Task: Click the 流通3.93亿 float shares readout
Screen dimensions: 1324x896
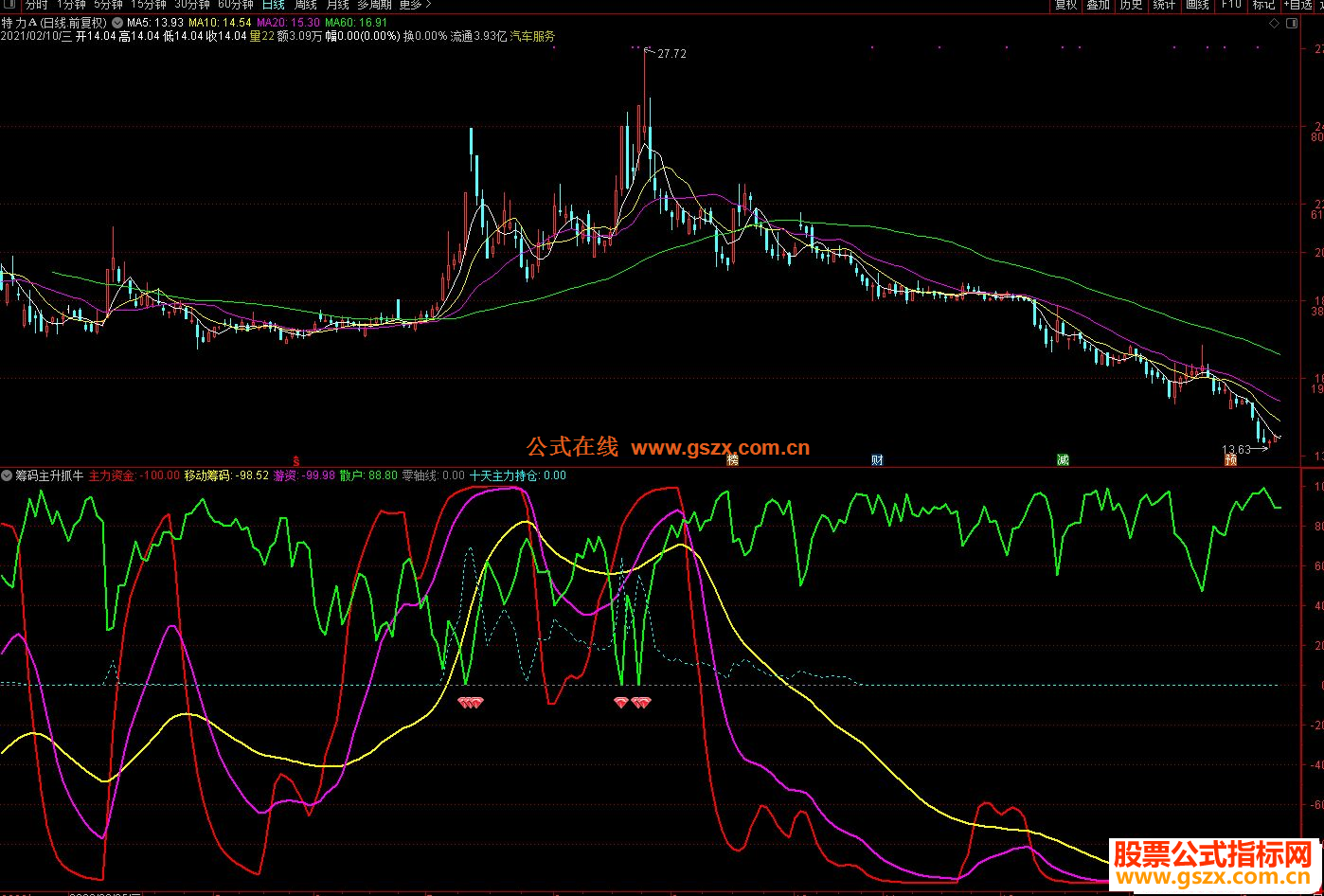Action: click(x=477, y=36)
